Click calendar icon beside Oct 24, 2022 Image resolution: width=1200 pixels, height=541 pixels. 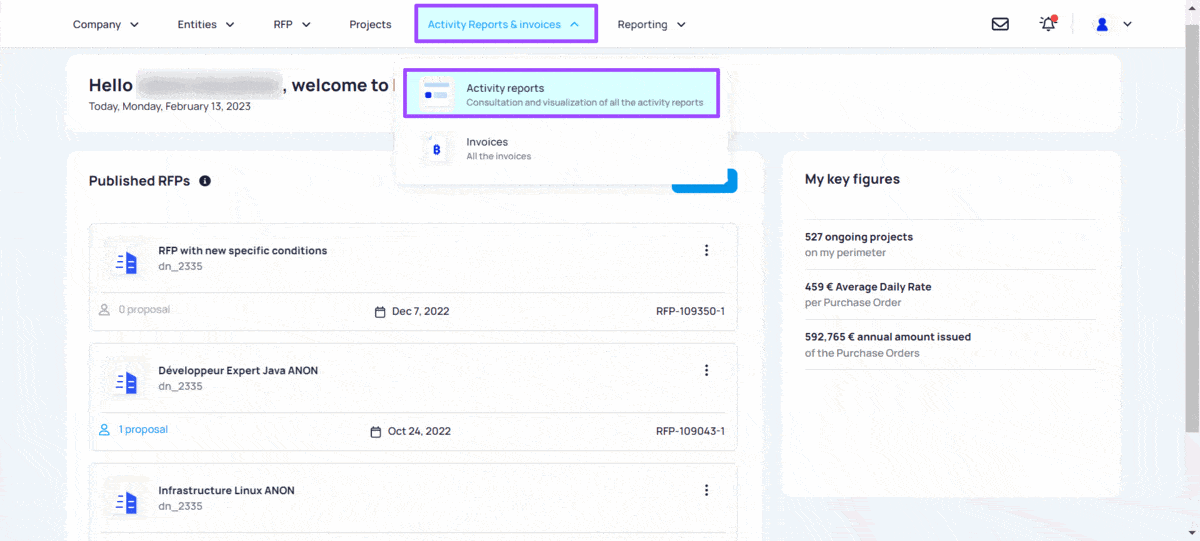pos(376,432)
